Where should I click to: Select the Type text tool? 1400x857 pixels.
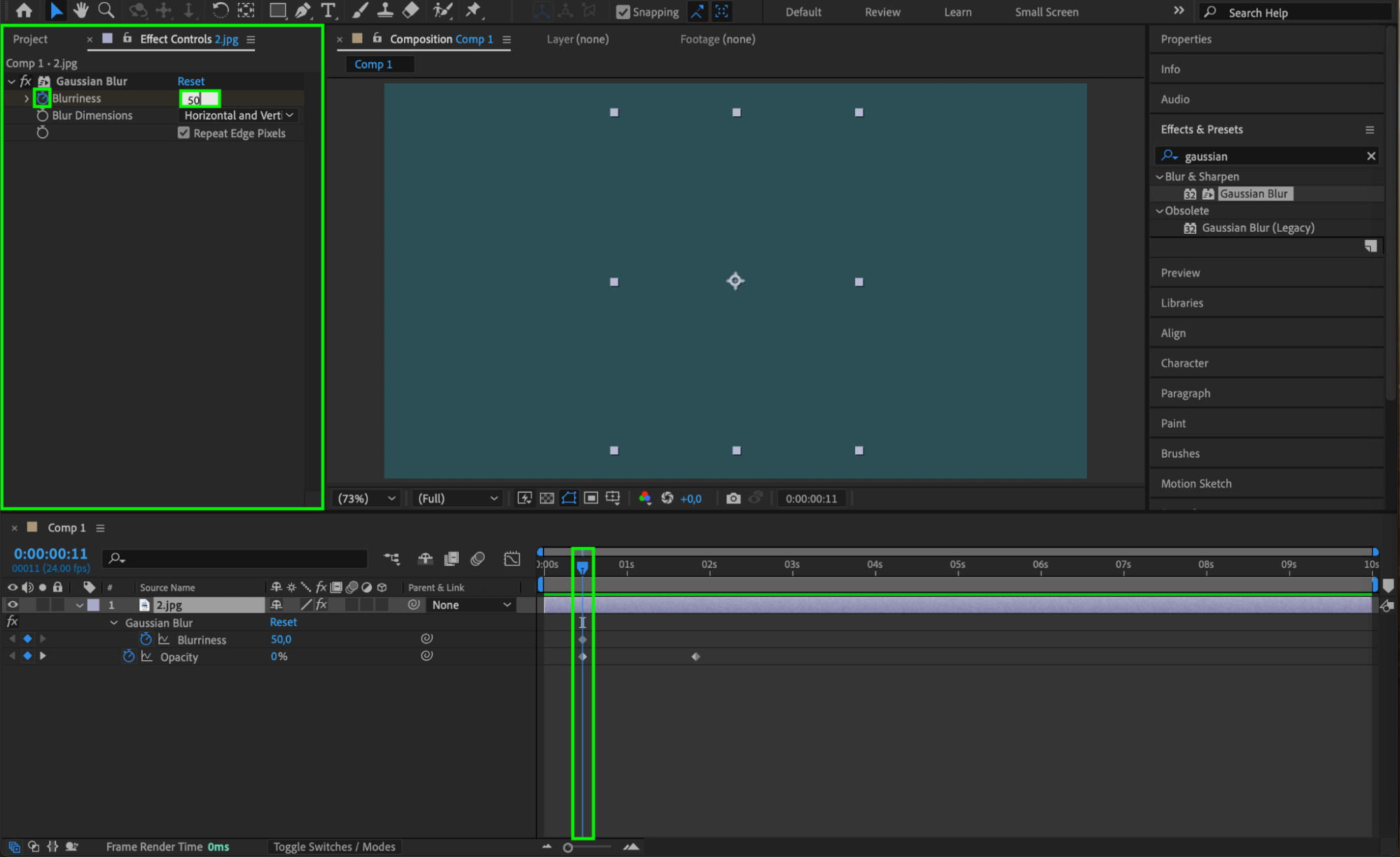[328, 11]
